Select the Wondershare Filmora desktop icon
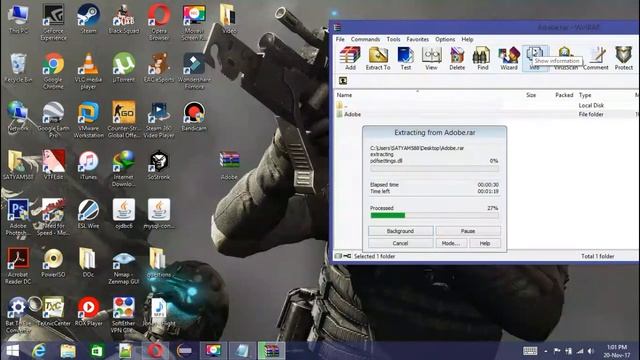 click(194, 71)
